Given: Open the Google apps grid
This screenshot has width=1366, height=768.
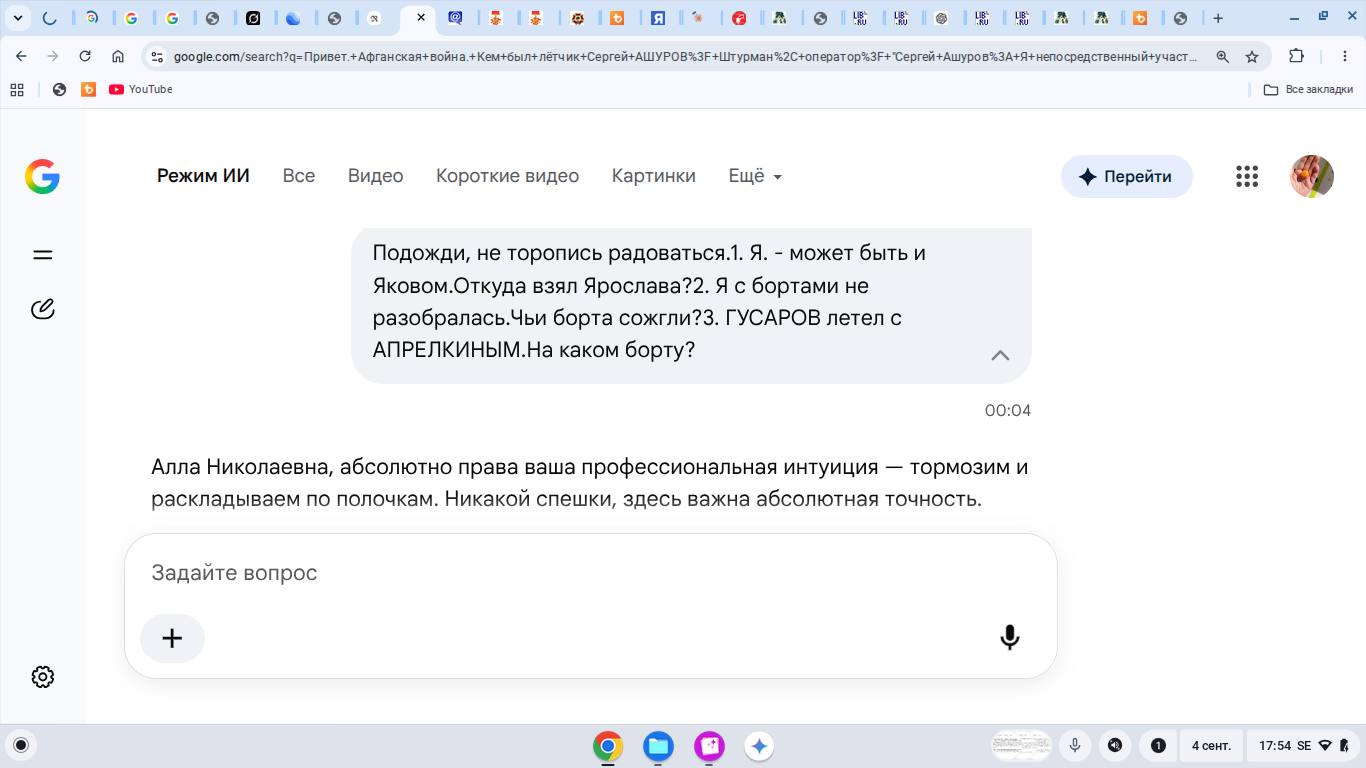Looking at the screenshot, I should (x=1247, y=177).
